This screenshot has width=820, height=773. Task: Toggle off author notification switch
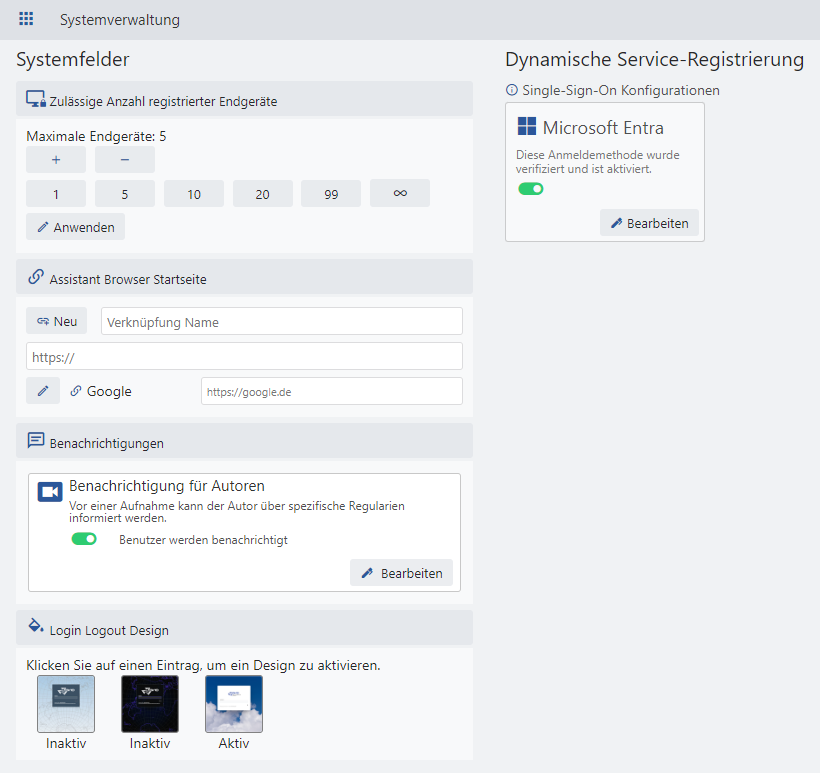pos(84,539)
